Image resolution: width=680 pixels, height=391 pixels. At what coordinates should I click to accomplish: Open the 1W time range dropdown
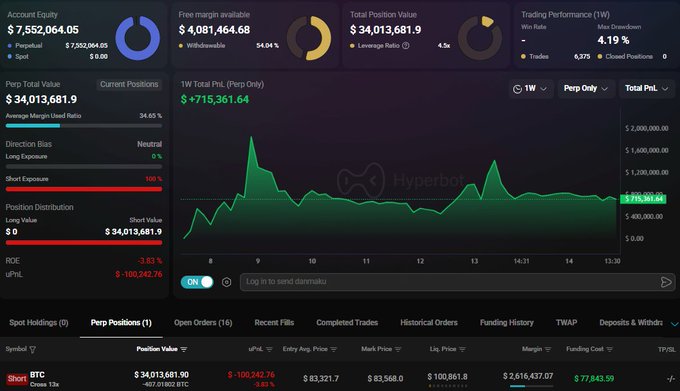pos(530,88)
